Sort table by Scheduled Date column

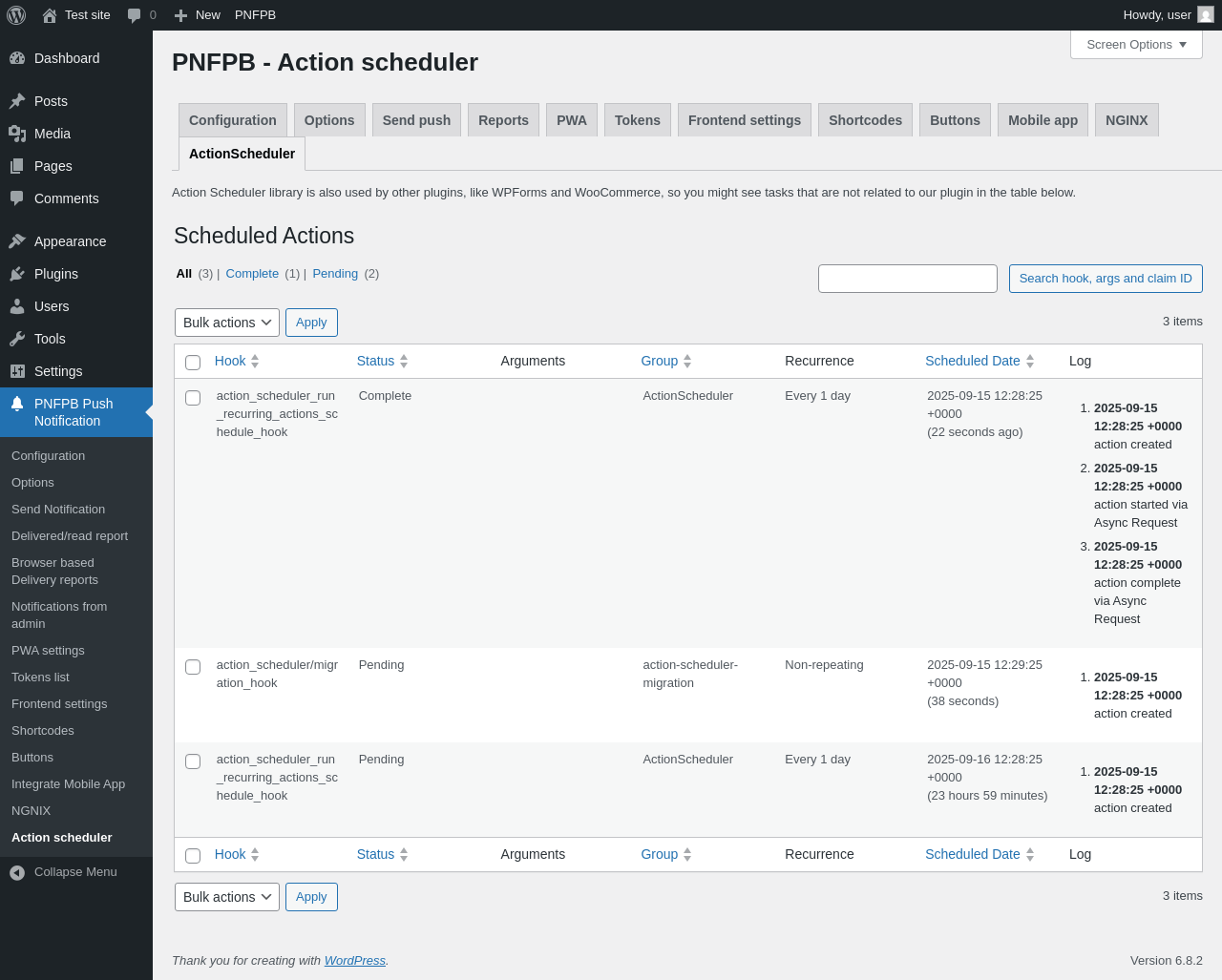click(x=973, y=361)
